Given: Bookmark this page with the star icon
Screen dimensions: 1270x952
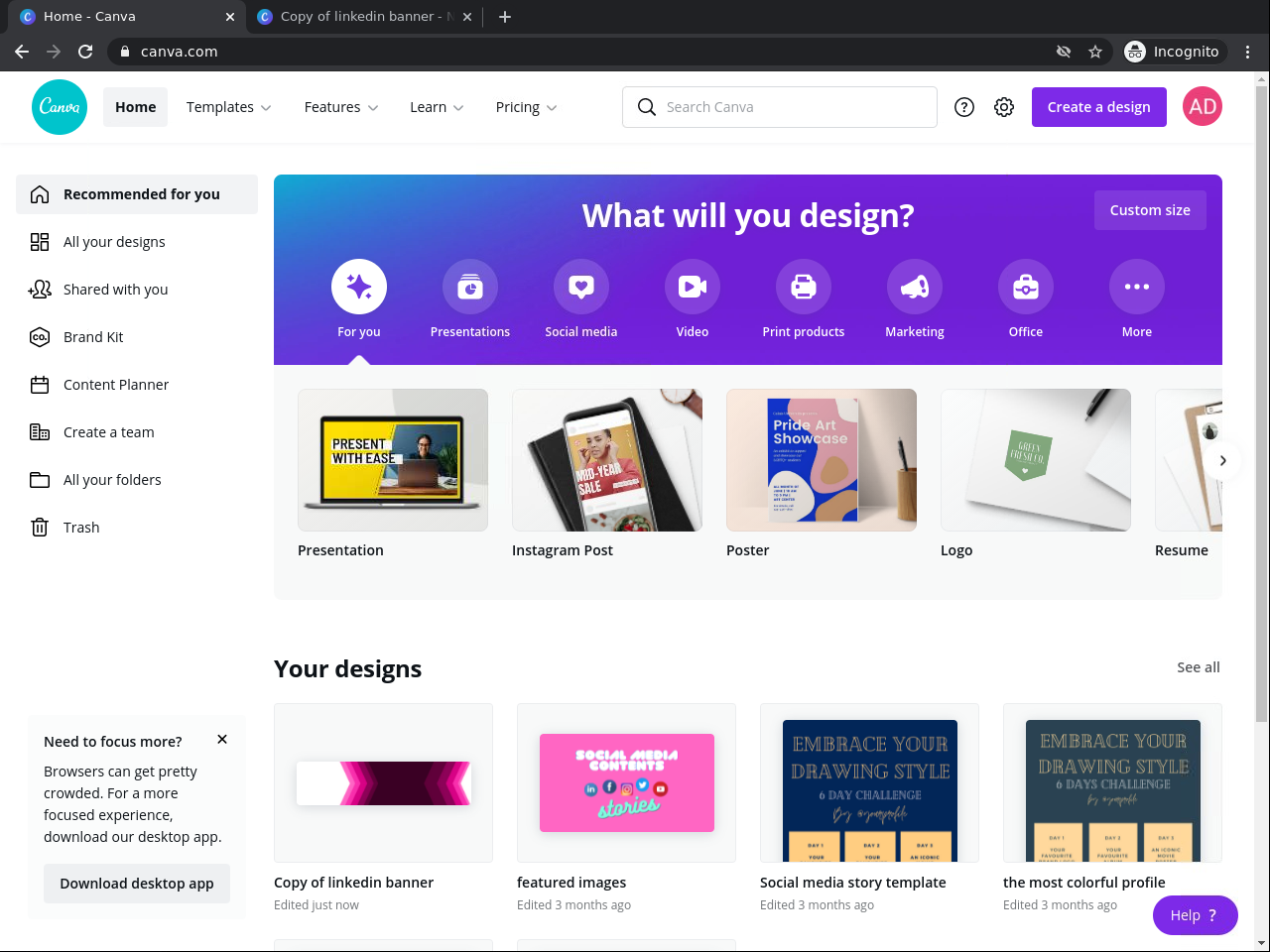Looking at the screenshot, I should (x=1095, y=52).
